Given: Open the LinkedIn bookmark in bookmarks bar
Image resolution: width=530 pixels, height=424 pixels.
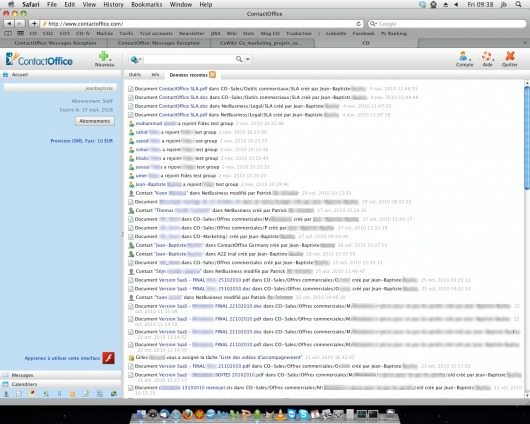Looking at the screenshot, I should (336, 33).
